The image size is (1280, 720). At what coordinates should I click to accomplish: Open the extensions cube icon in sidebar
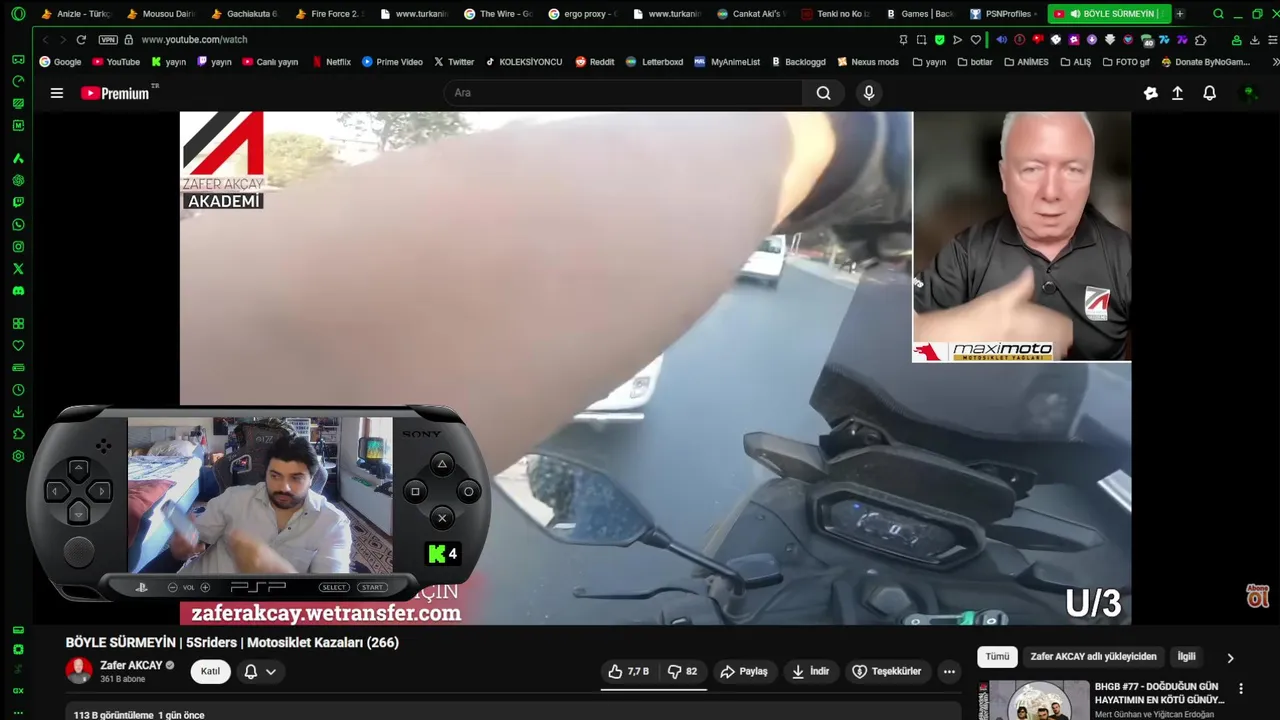click(18, 434)
